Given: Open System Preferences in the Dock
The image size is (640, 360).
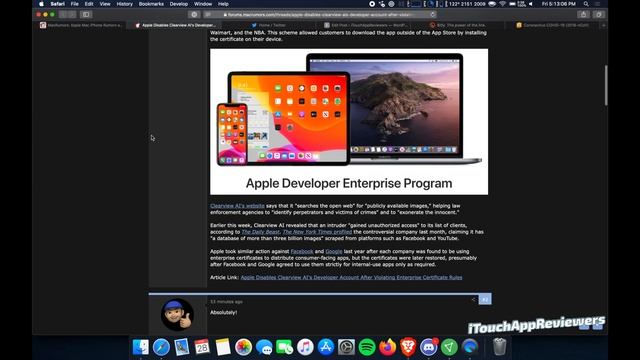Looking at the screenshot, I should 346,347.
